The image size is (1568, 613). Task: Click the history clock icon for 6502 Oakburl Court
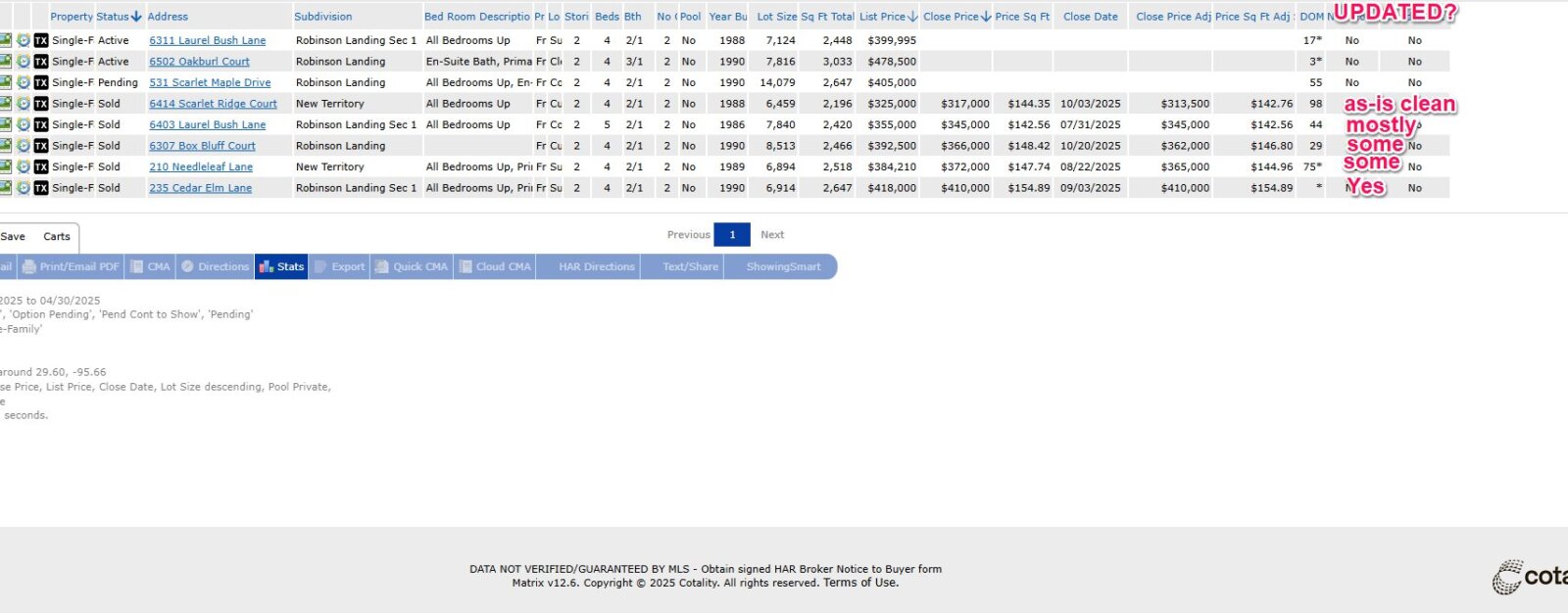tap(24, 62)
